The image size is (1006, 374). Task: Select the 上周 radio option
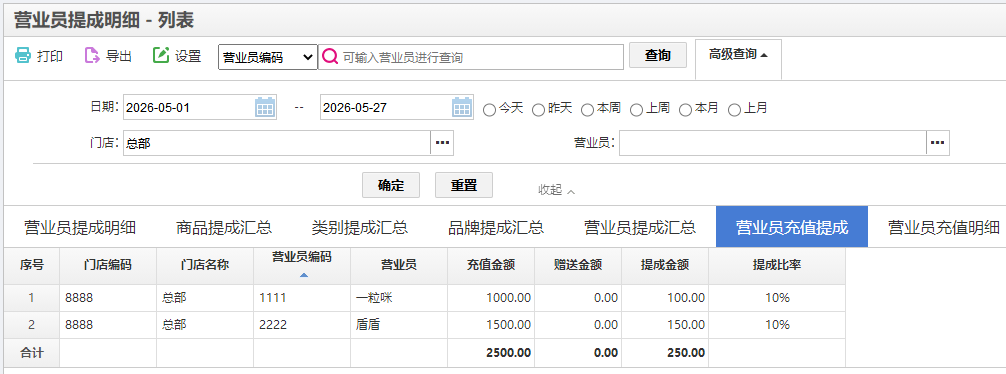(x=636, y=110)
